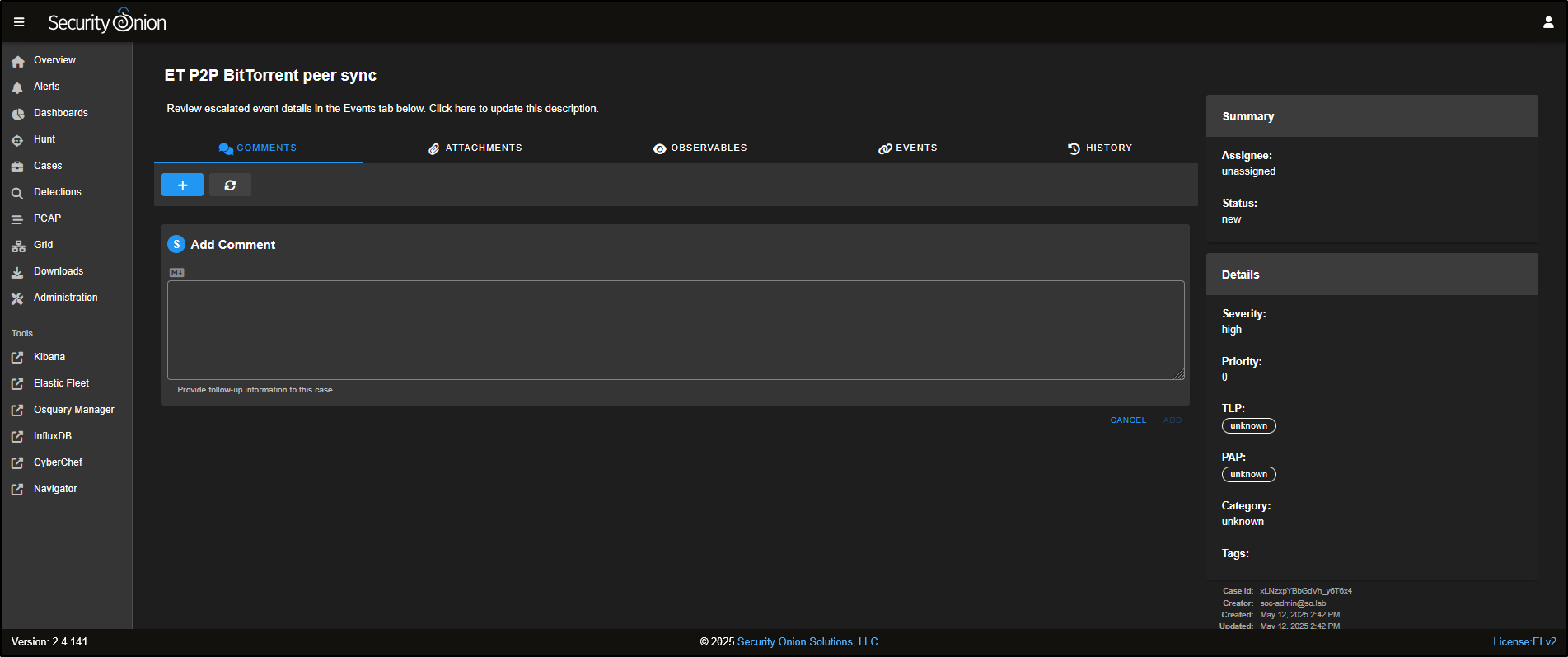
Task: Switch to the Attachments tab
Action: (475, 148)
